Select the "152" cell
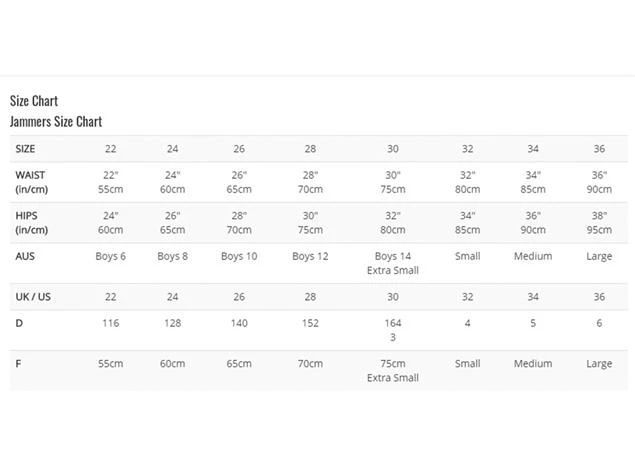This screenshot has width=635, height=476. point(310,323)
